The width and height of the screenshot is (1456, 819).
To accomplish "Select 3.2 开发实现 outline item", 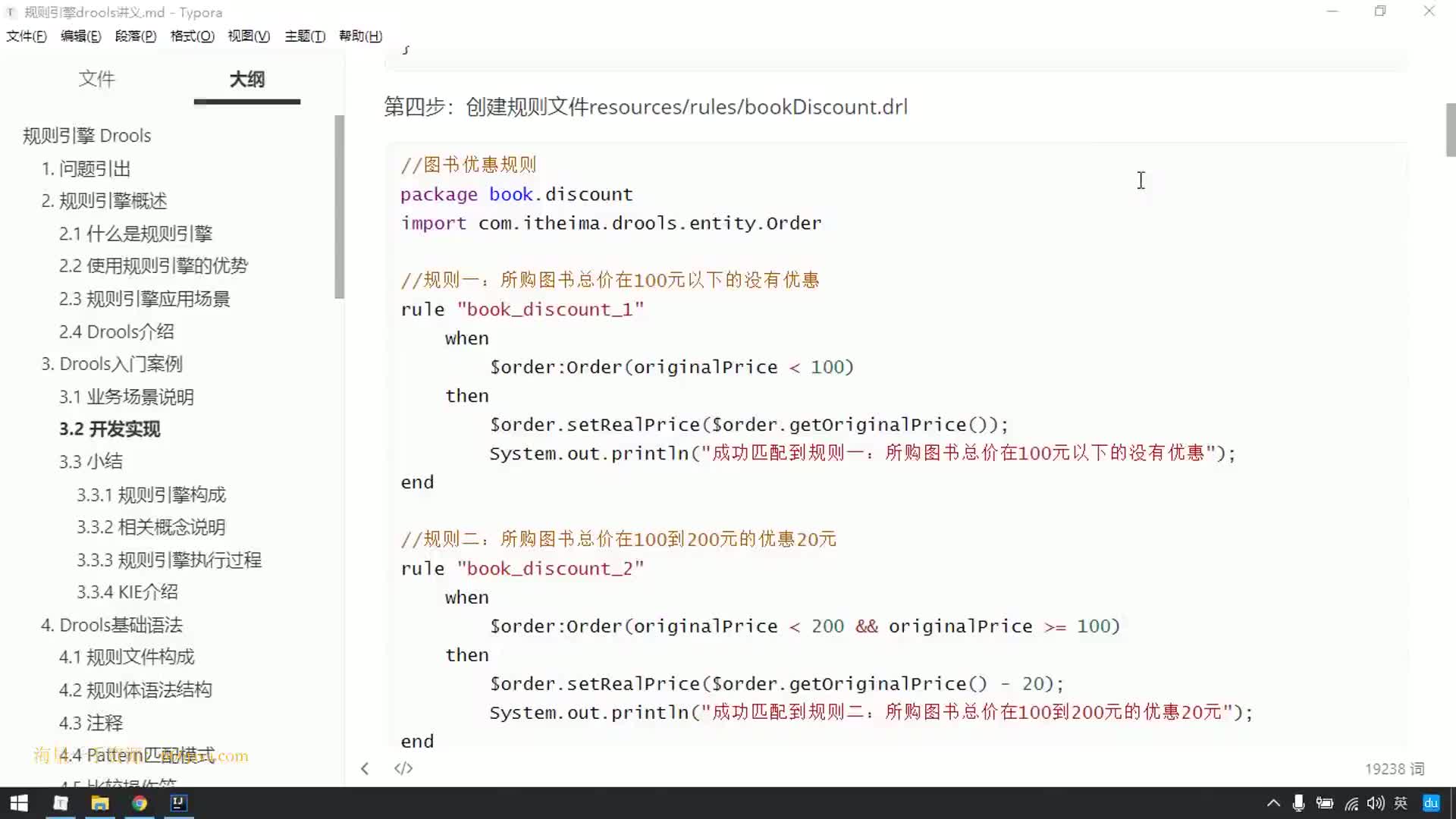I will (x=110, y=429).
